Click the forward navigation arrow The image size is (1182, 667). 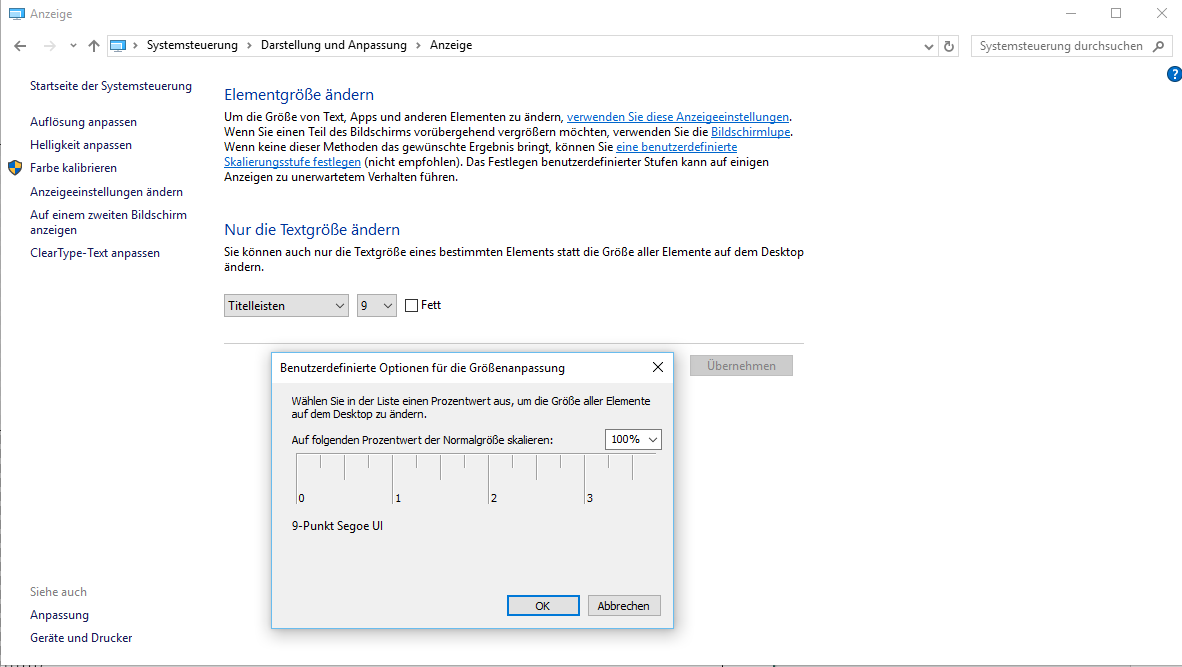click(x=50, y=46)
